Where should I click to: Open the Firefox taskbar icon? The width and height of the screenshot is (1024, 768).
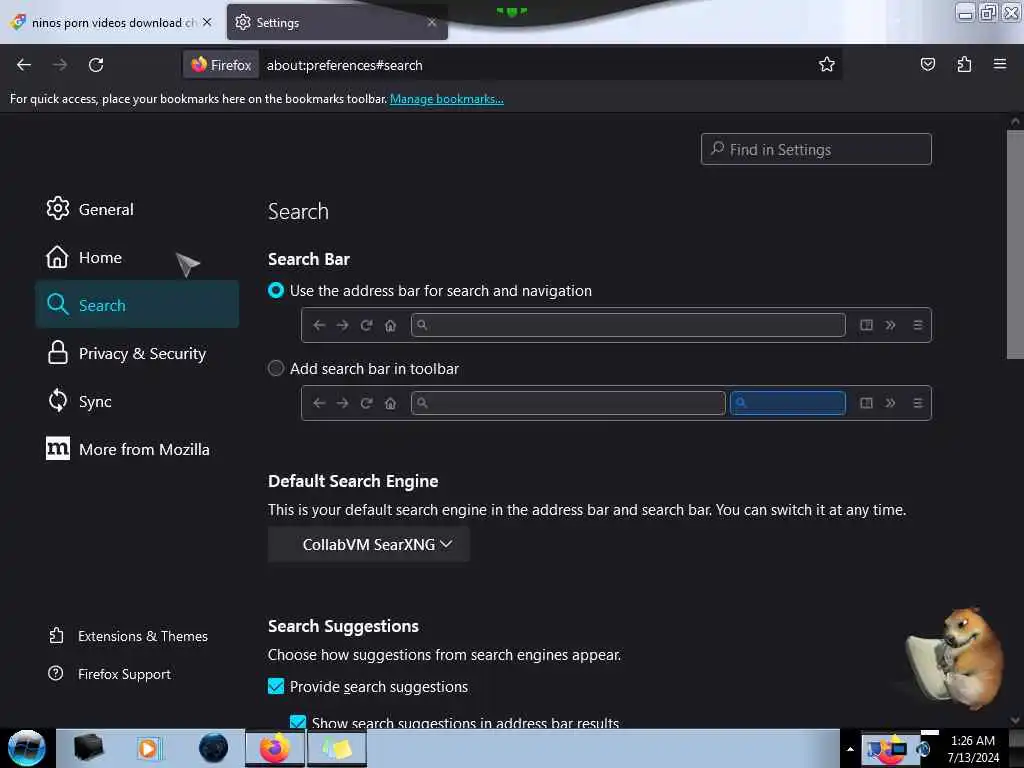[x=275, y=748]
